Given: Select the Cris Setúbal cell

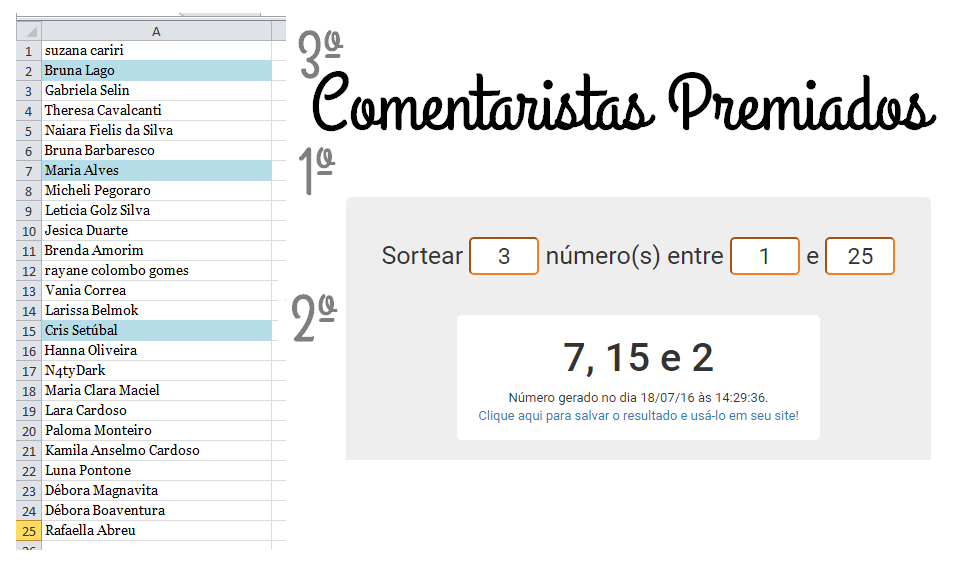Looking at the screenshot, I should point(156,331).
